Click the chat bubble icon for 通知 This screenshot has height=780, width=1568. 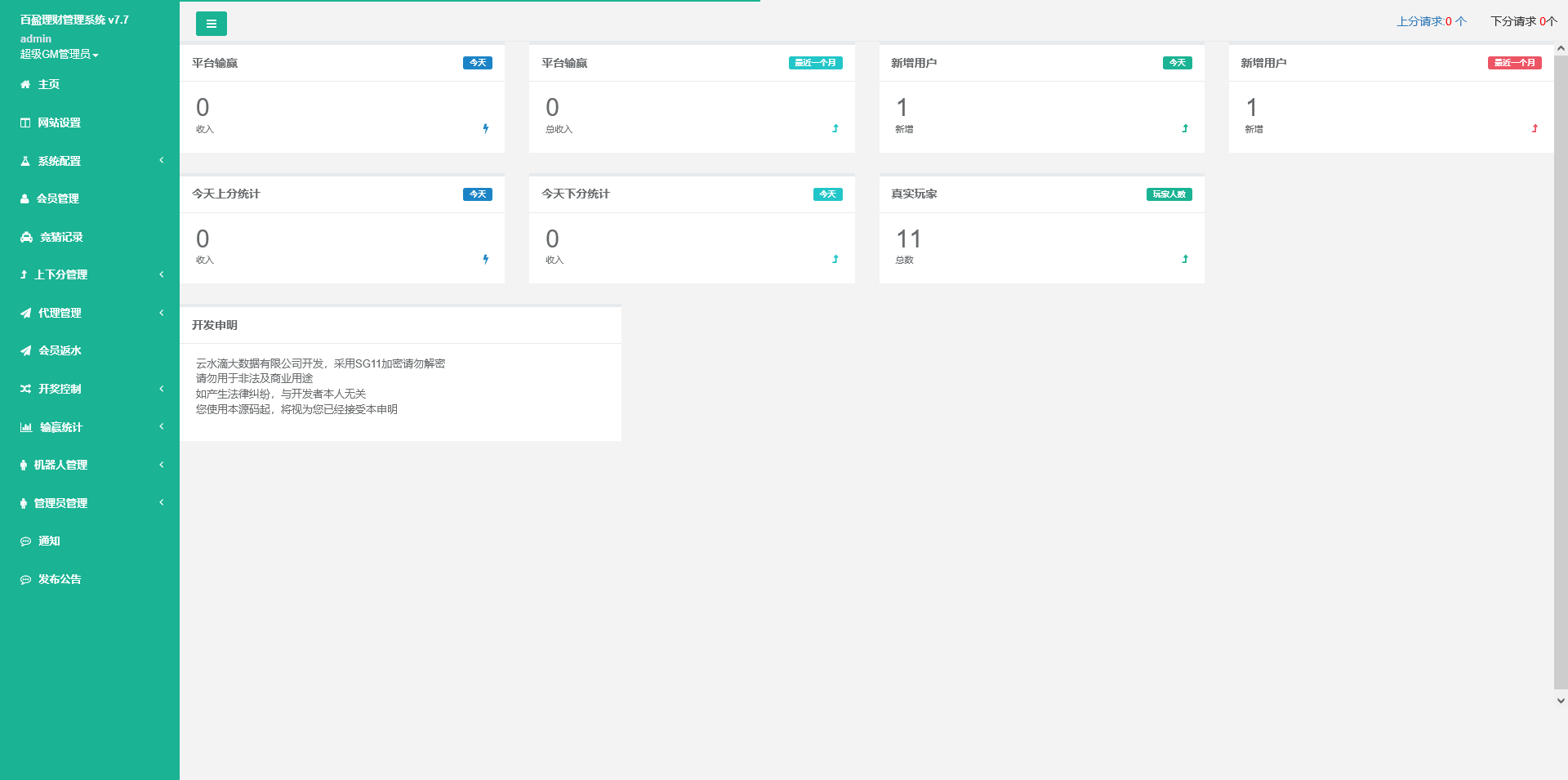point(25,542)
